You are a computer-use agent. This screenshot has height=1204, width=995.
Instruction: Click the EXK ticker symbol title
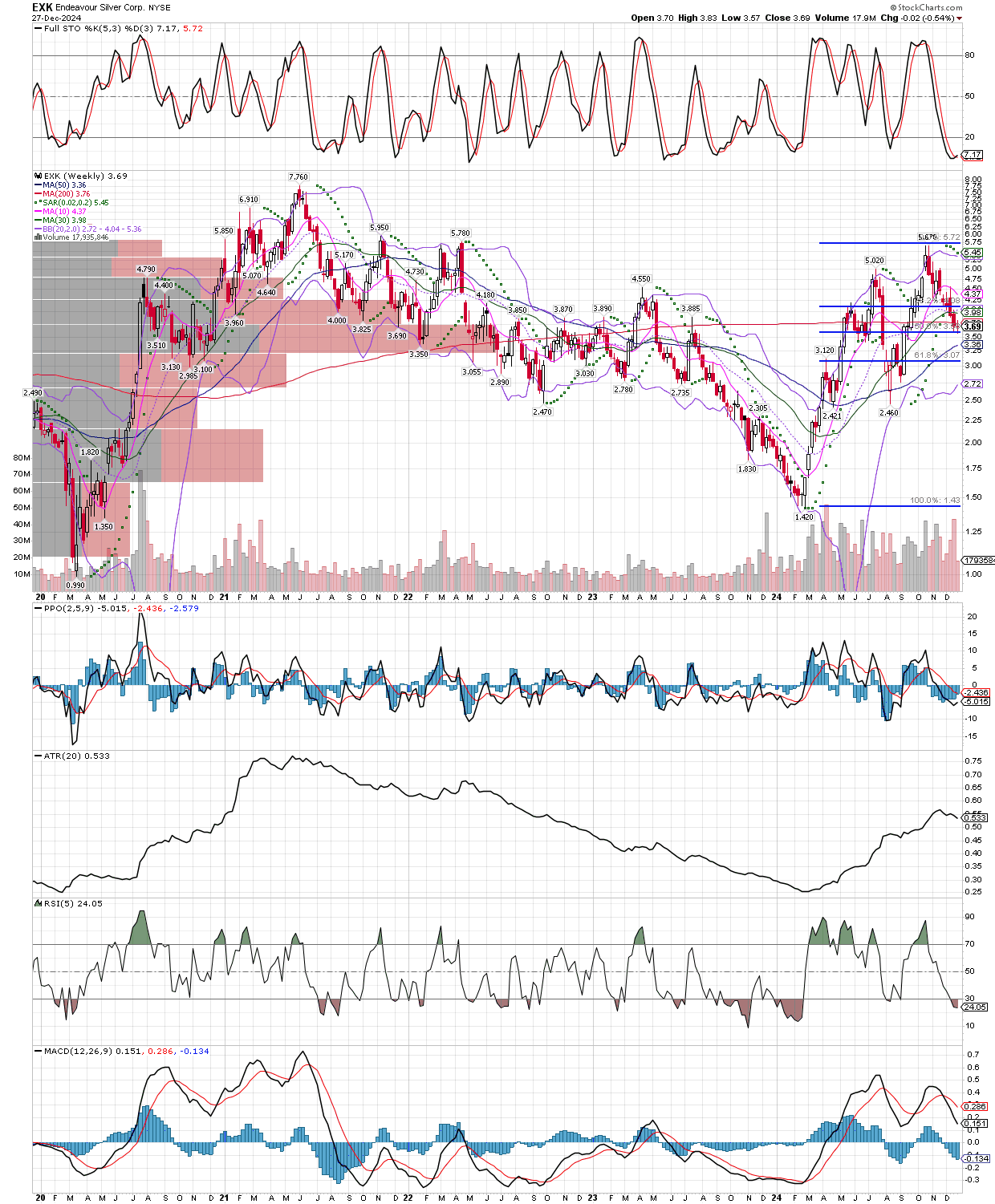43,7
